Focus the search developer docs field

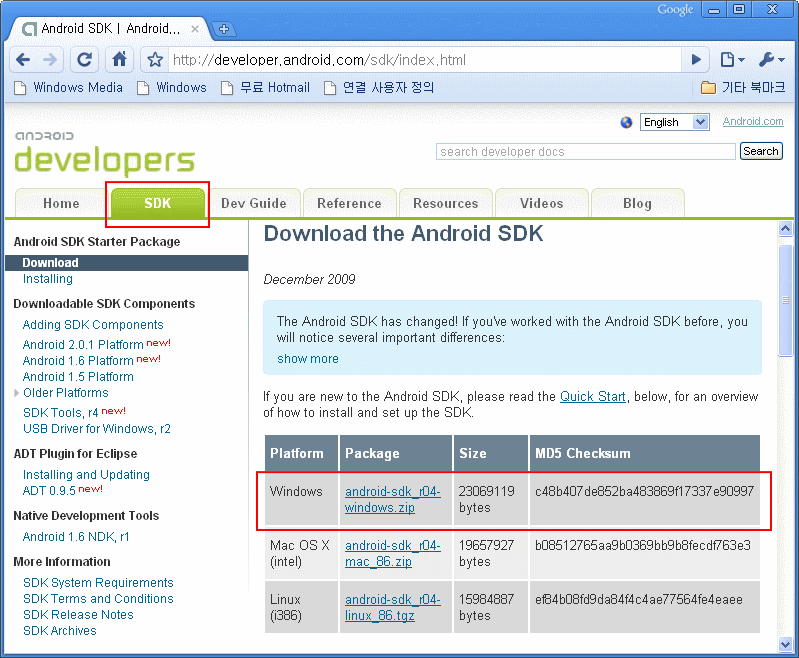point(585,151)
